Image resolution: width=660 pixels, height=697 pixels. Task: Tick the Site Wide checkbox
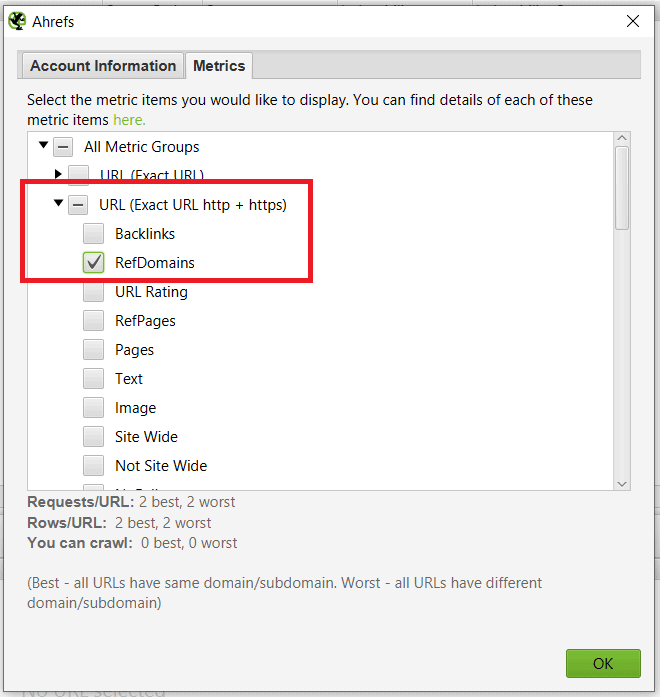click(93, 437)
